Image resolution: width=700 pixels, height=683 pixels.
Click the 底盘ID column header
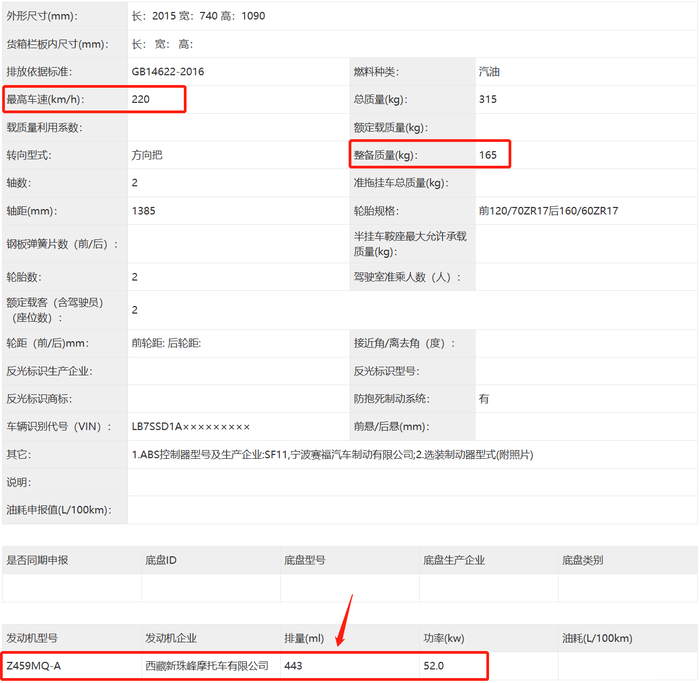click(161, 560)
